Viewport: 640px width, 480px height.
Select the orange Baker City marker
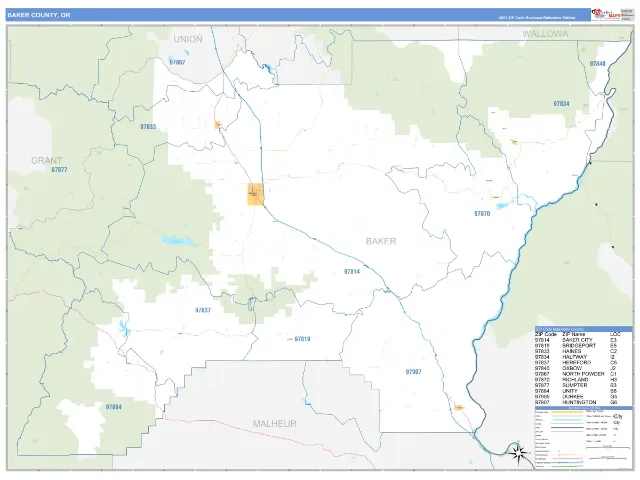(256, 194)
